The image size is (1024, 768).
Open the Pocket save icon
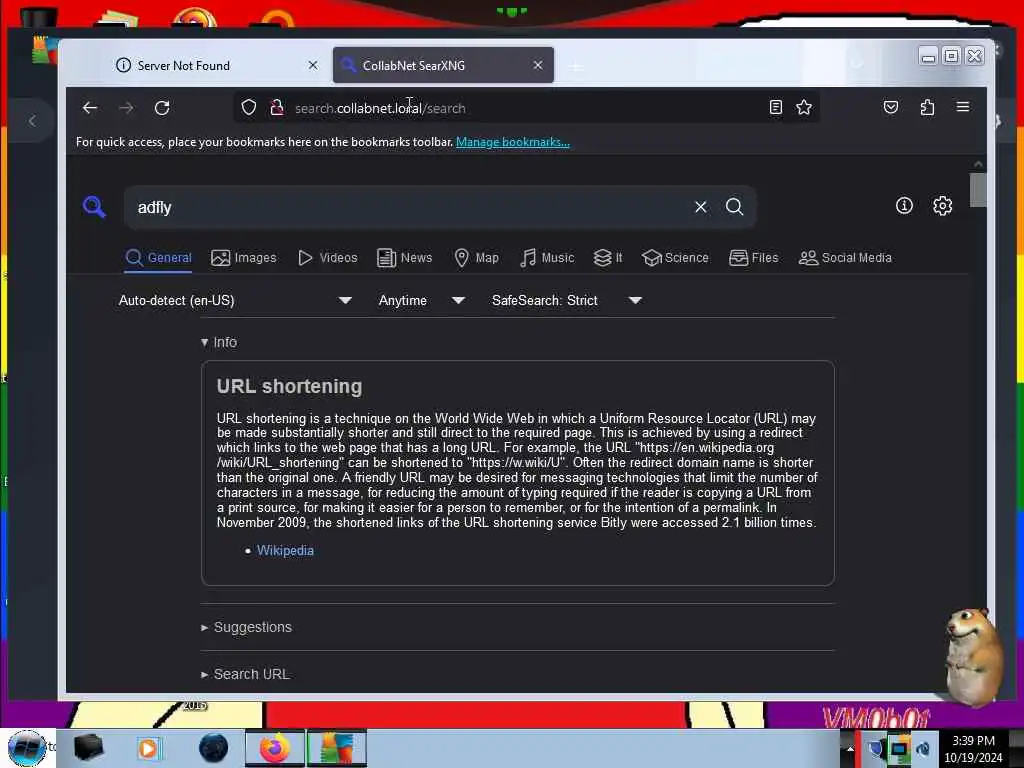(891, 108)
